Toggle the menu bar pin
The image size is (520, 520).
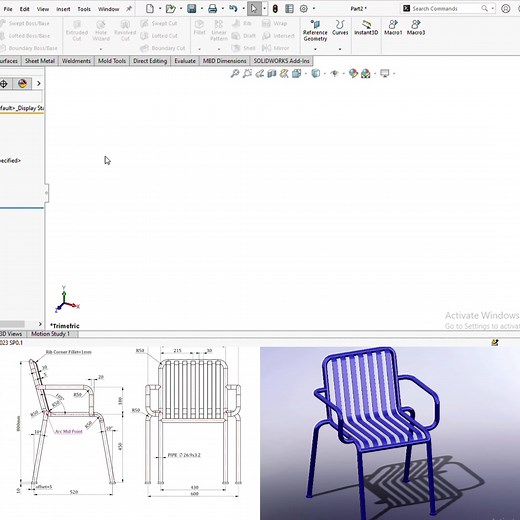point(129,9)
